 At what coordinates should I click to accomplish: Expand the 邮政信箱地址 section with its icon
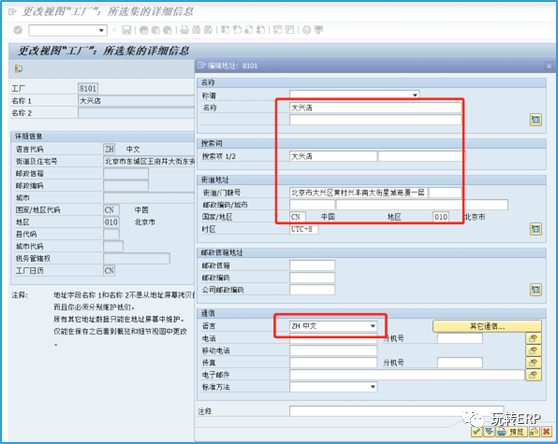pos(536,290)
